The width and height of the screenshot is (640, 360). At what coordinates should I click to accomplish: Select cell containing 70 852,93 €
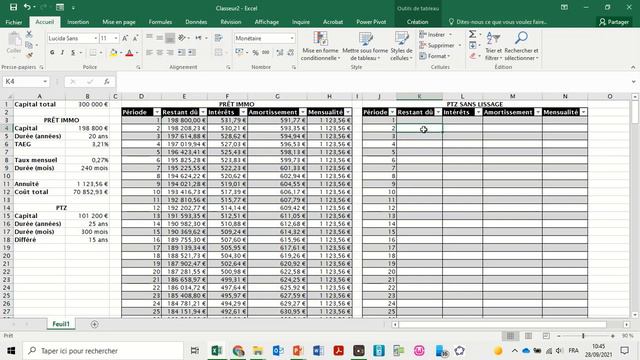click(87, 192)
